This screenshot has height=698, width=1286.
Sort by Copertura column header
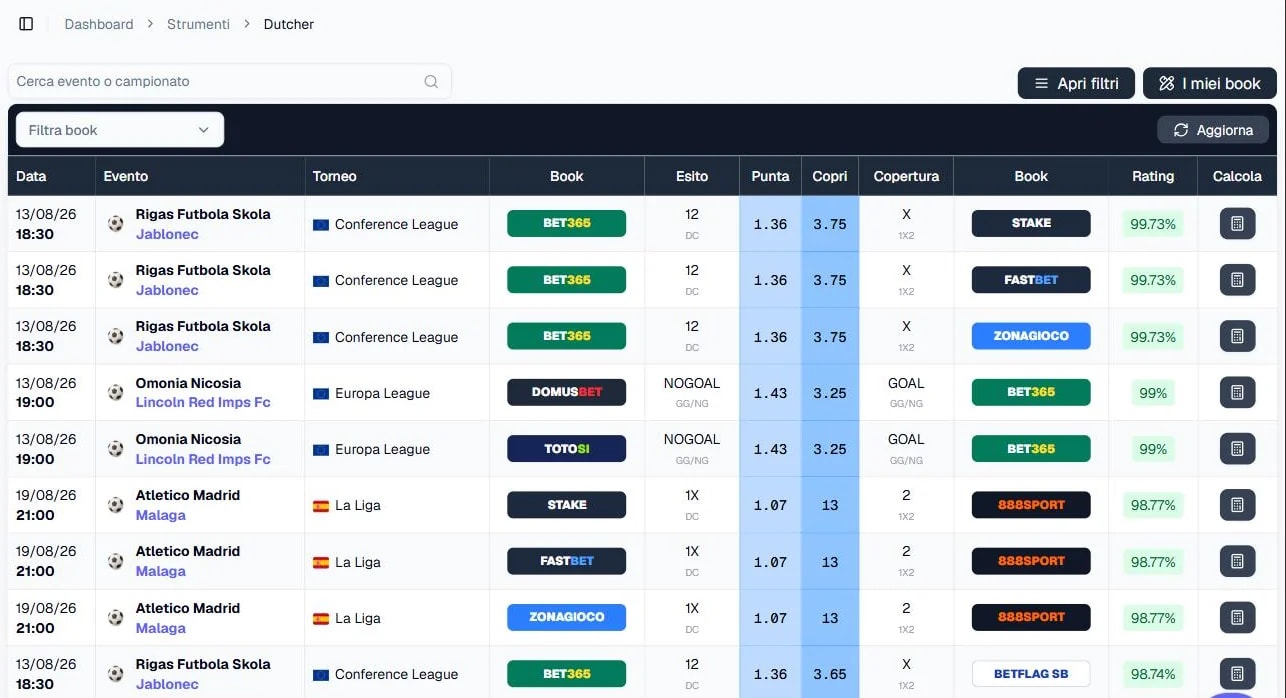tap(906, 176)
